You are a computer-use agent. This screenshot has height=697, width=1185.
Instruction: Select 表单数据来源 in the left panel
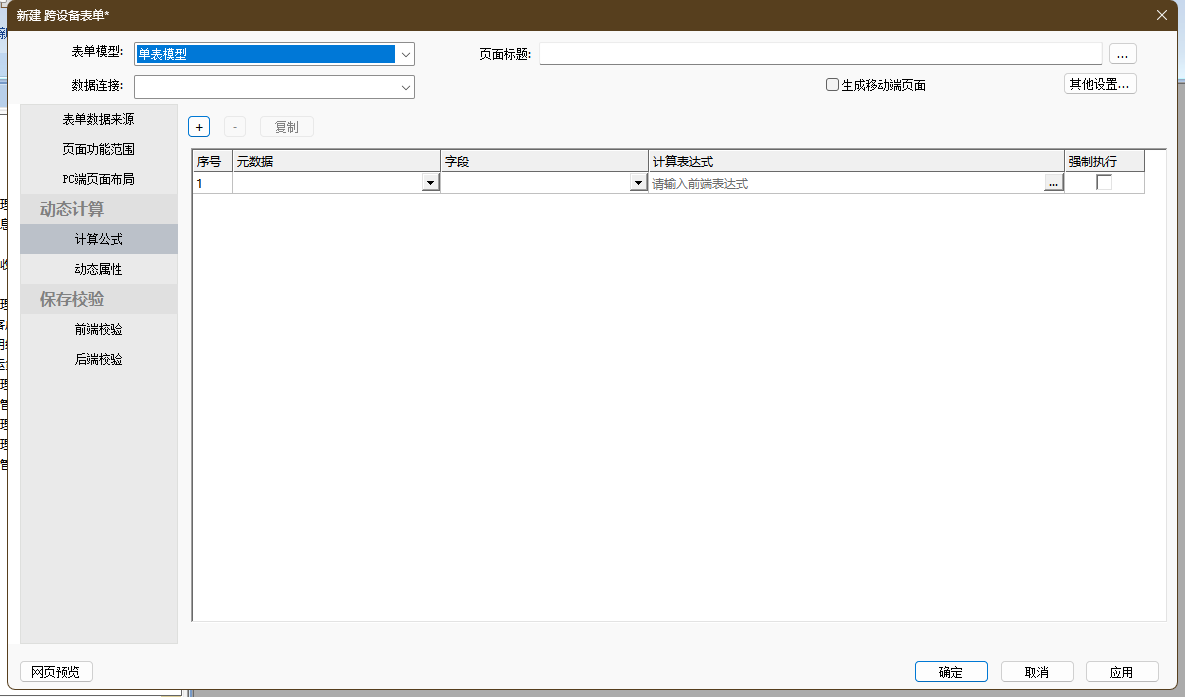98,119
